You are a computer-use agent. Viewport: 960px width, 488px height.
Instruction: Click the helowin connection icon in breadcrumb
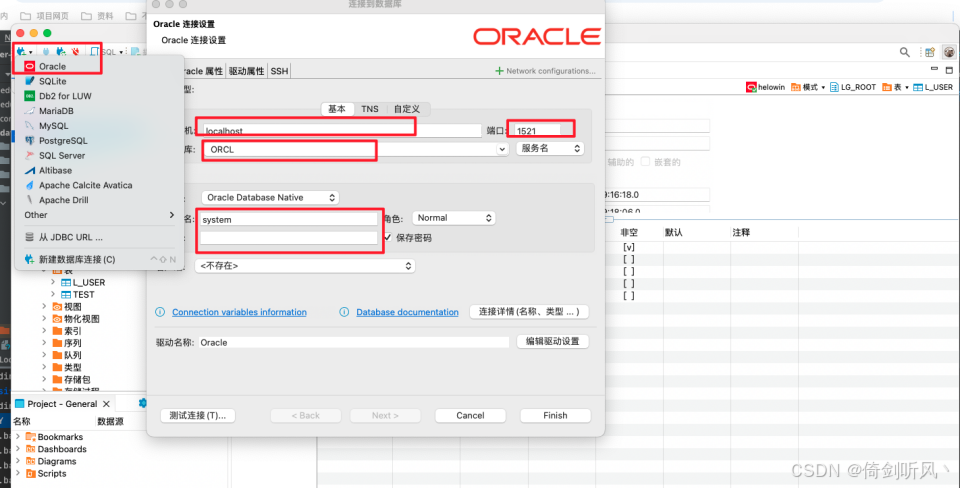point(751,88)
